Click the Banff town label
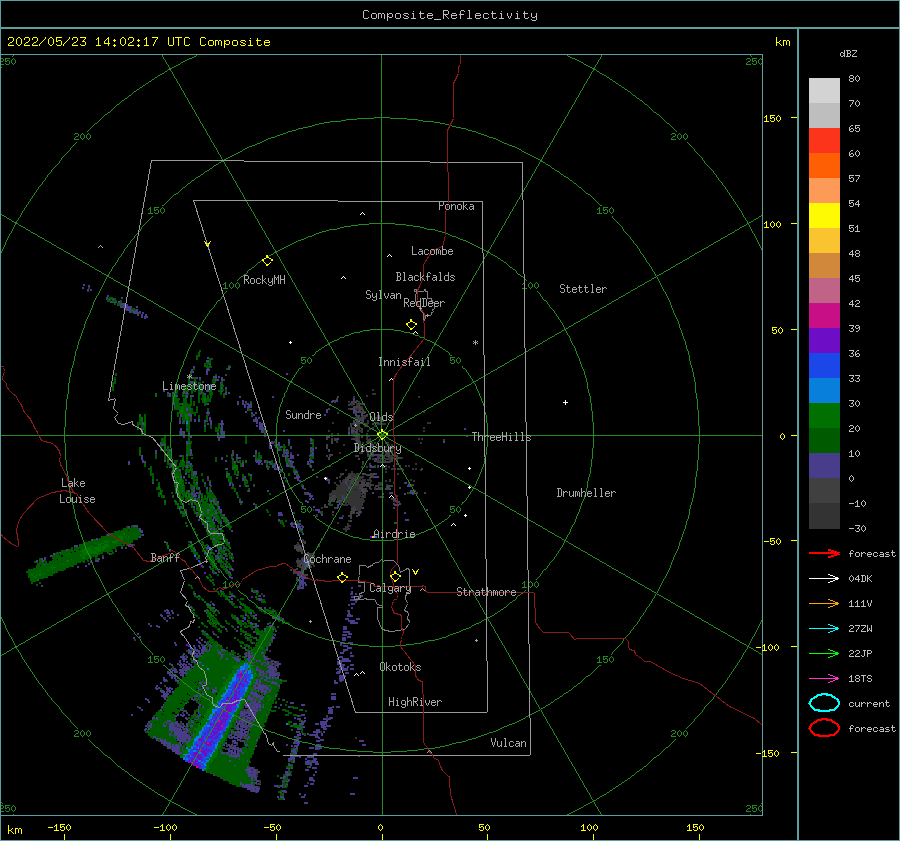This screenshot has width=900, height=841. tap(165, 557)
